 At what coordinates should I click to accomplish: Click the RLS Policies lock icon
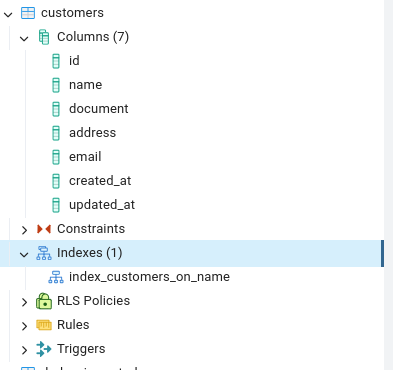tap(44, 301)
